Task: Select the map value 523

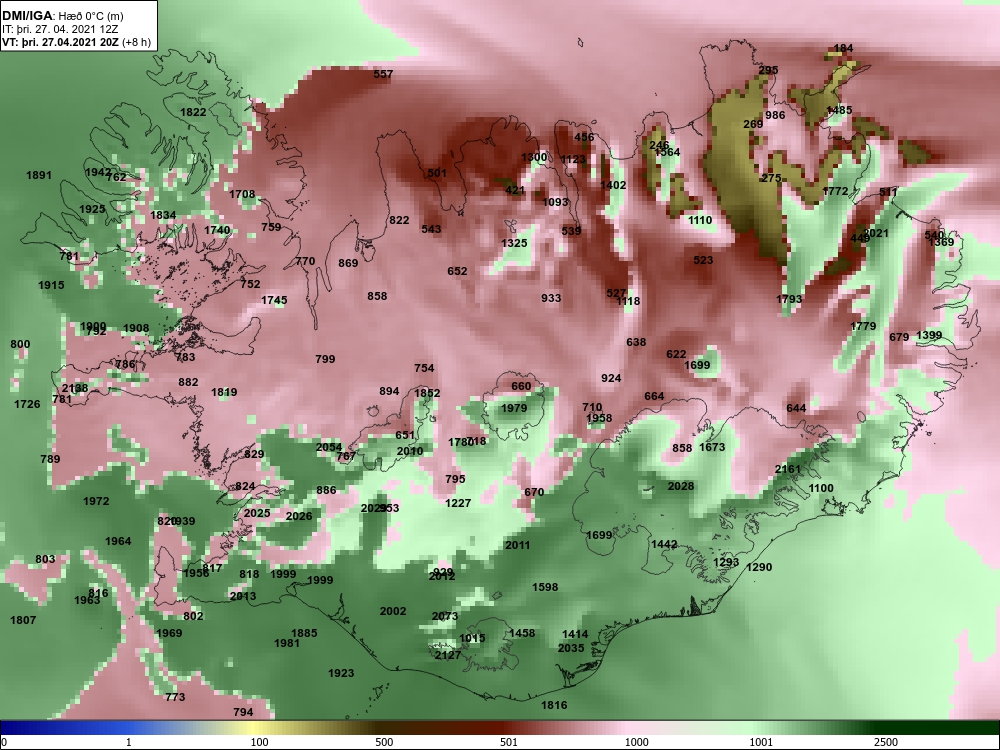Action: [x=703, y=260]
